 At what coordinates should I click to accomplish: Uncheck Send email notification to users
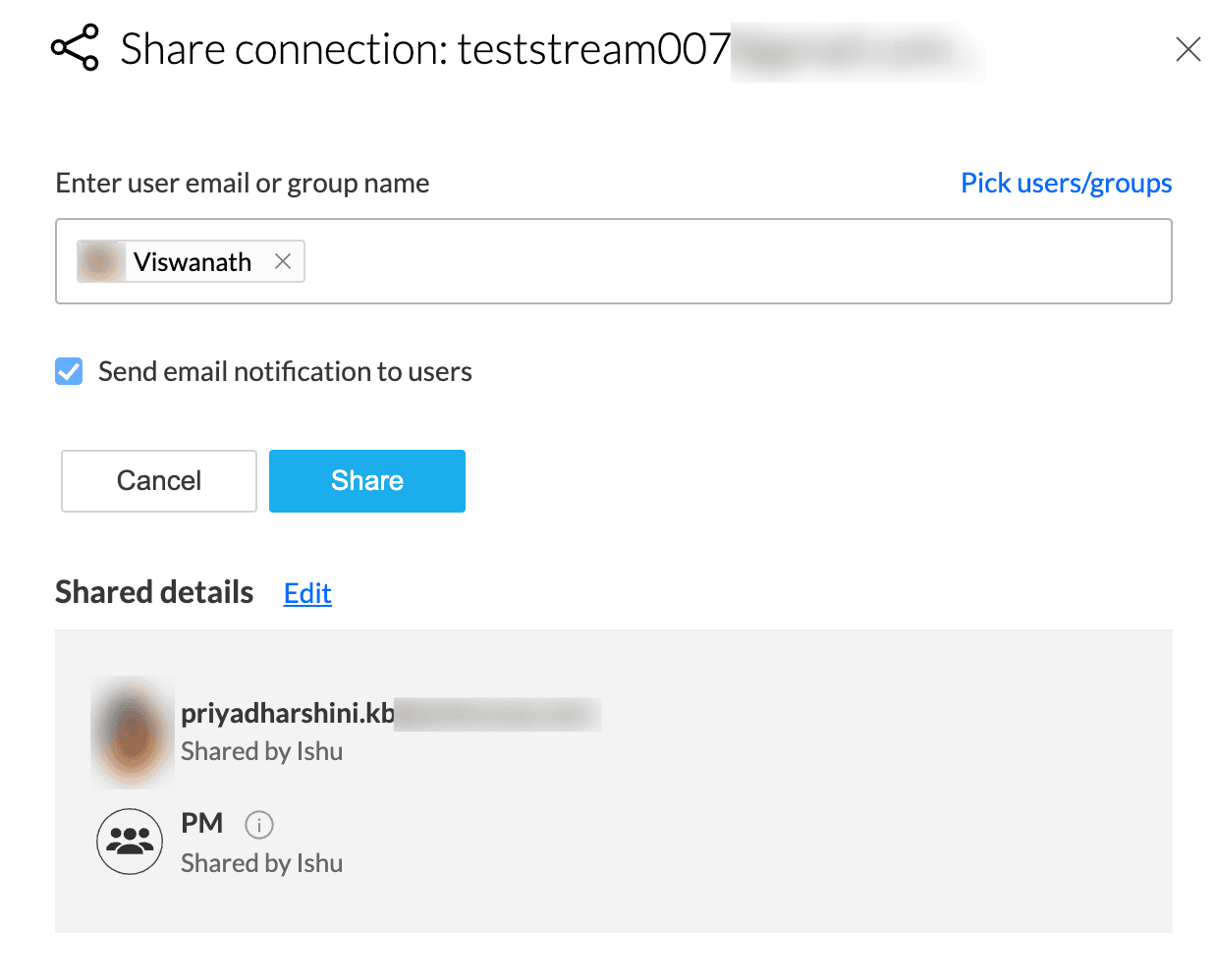[69, 371]
